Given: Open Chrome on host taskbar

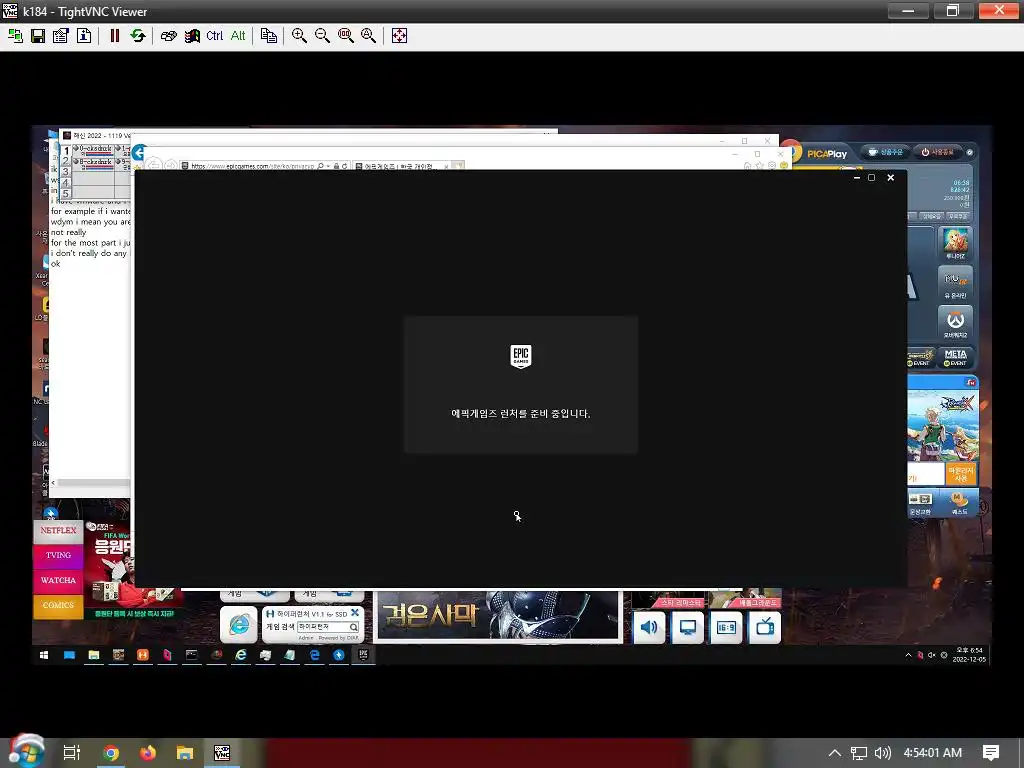Looking at the screenshot, I should 111,753.
